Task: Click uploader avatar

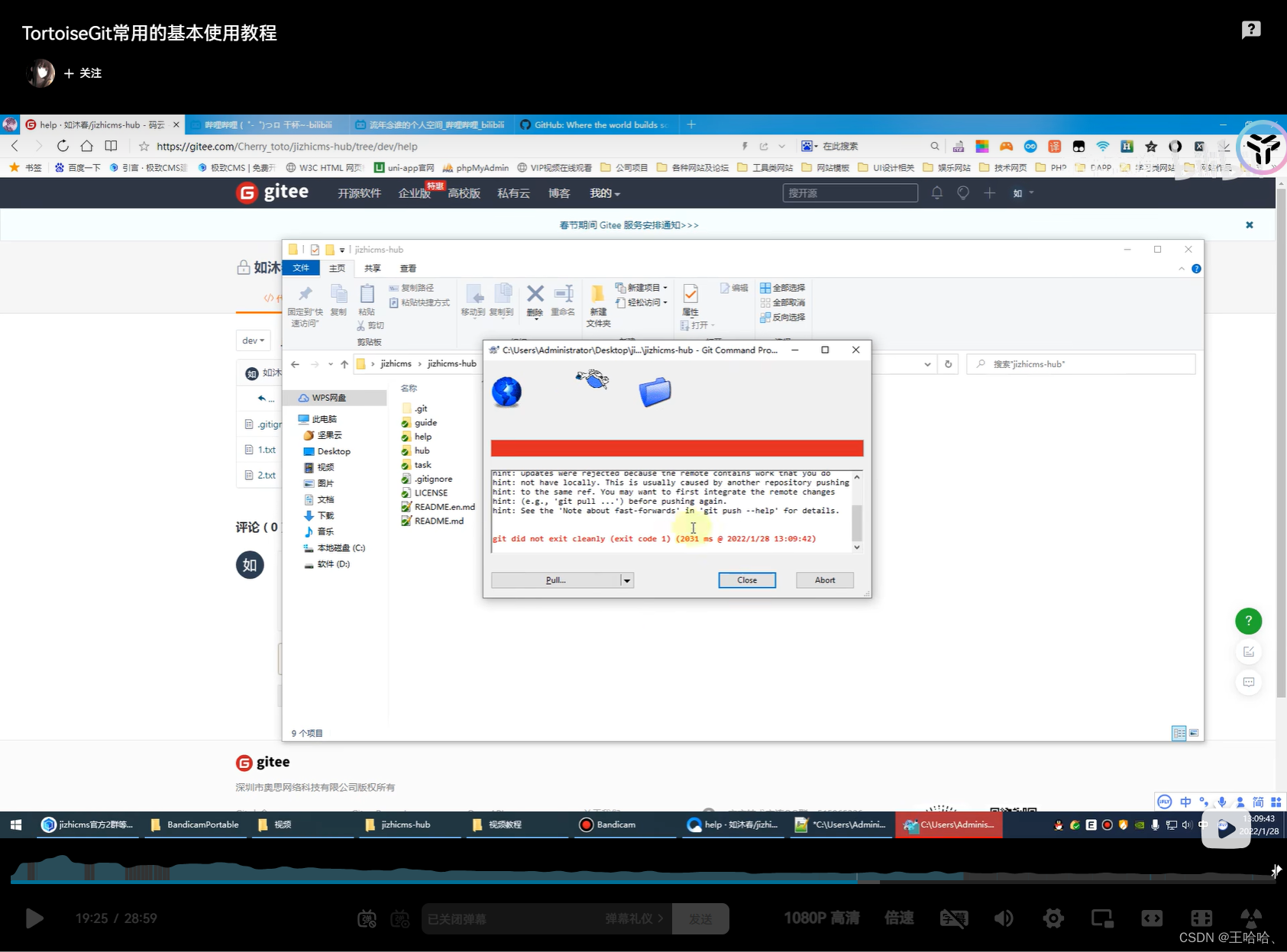Action: (41, 73)
